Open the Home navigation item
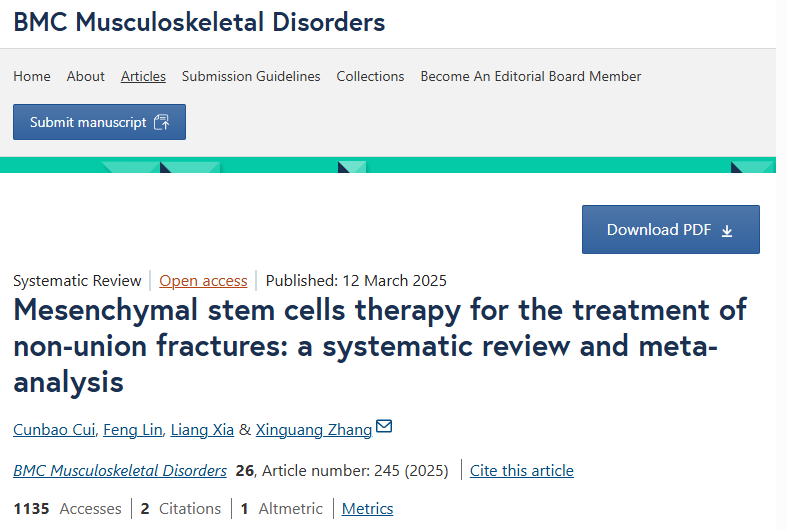787x530 pixels. click(32, 76)
